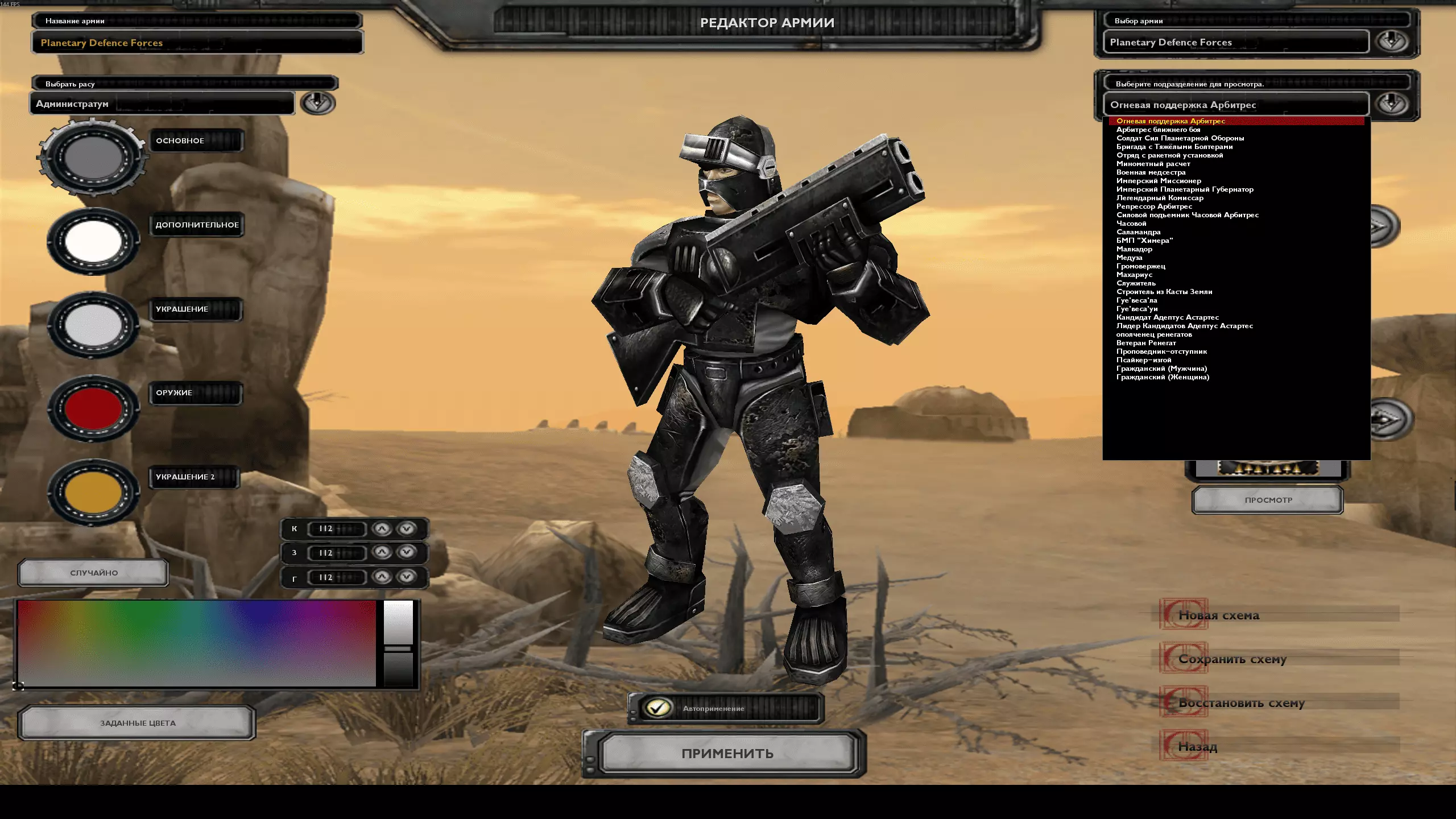Image resolution: width=1456 pixels, height=819 pixels.
Task: Select the red ОРУЖИЕ color swatch
Action: pos(93,408)
